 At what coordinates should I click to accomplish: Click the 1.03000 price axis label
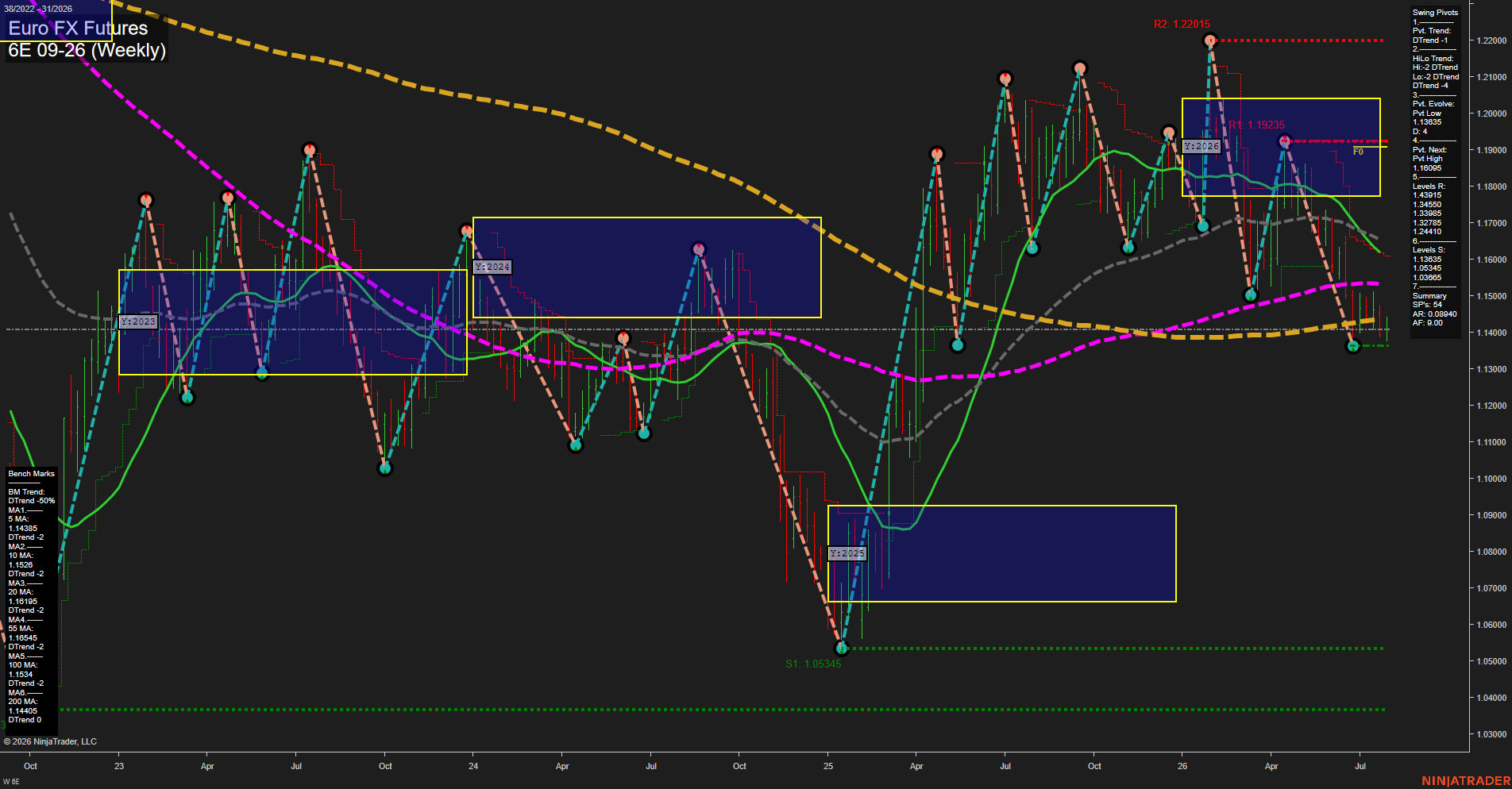click(1491, 734)
